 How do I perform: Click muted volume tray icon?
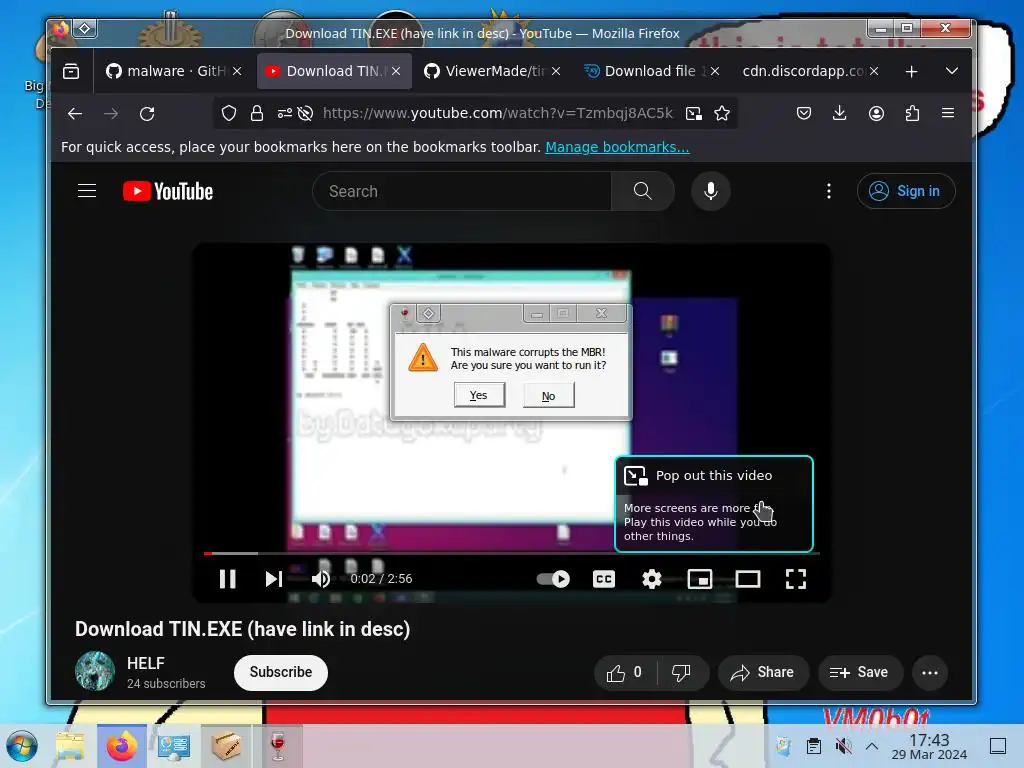tap(844, 746)
